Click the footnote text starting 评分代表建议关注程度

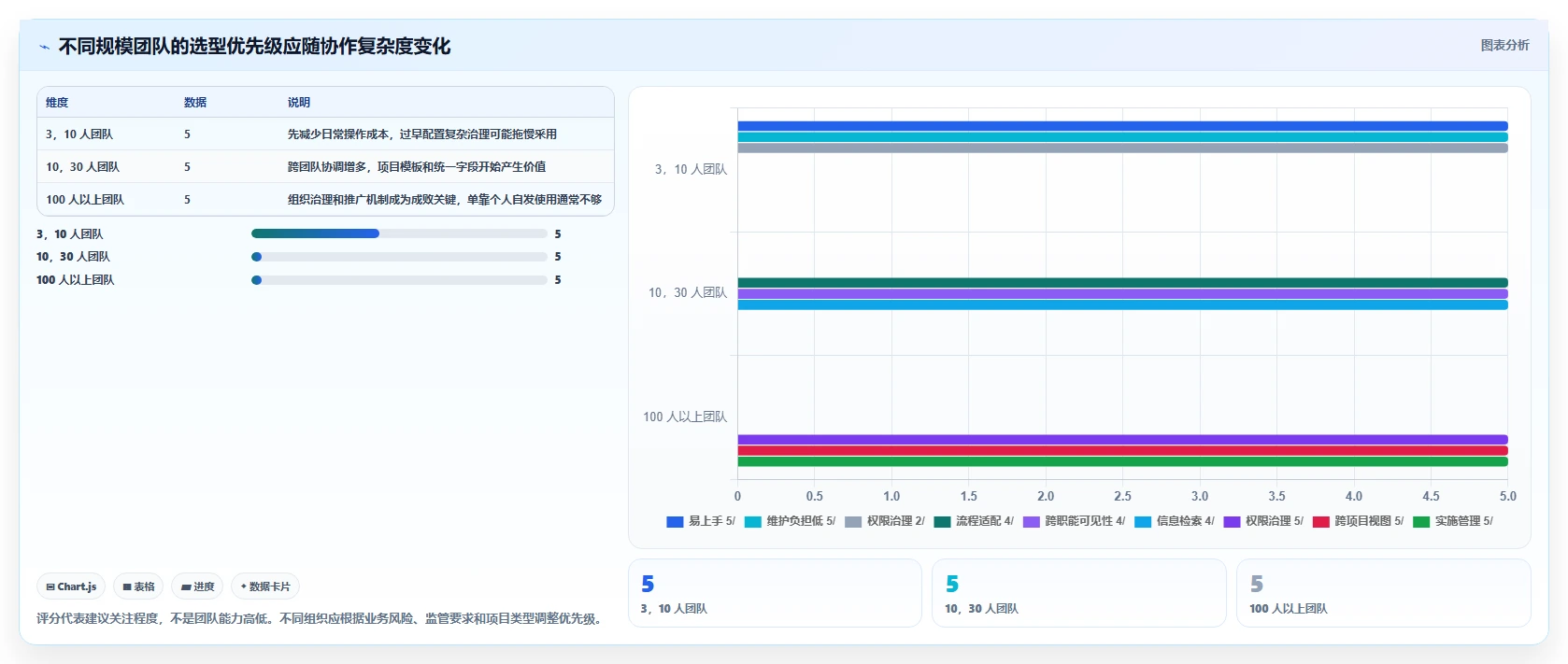tap(321, 618)
